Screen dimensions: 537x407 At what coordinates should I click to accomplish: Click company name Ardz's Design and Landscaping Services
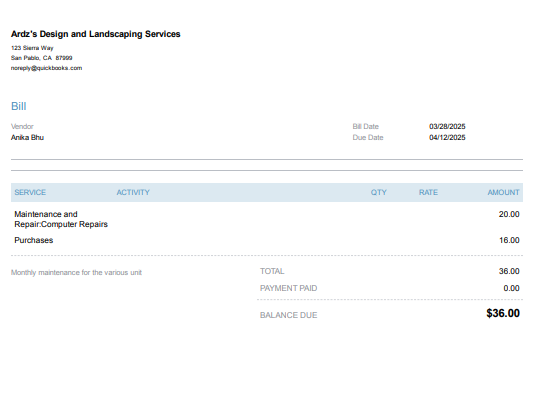[96, 34]
